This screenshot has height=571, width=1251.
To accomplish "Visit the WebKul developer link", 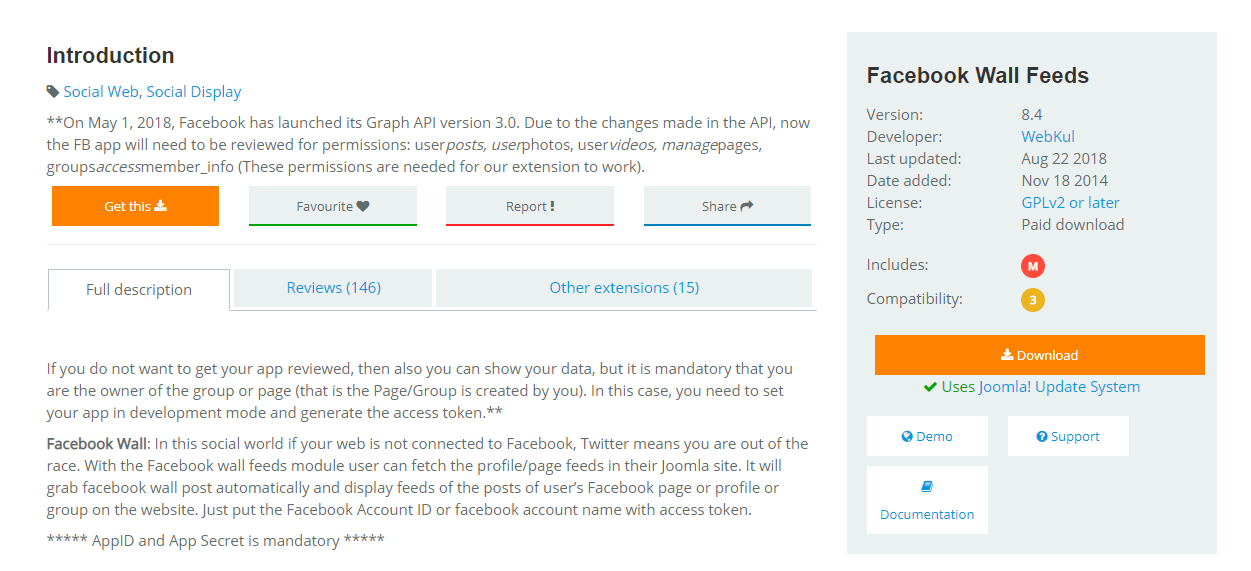I will click(1048, 136).
